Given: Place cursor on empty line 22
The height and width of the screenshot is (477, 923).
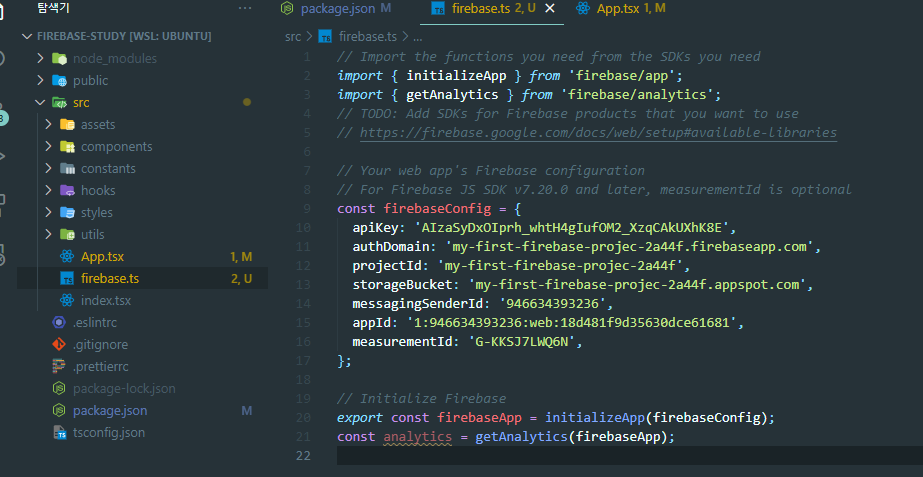Looking at the screenshot, I should [630, 456].
